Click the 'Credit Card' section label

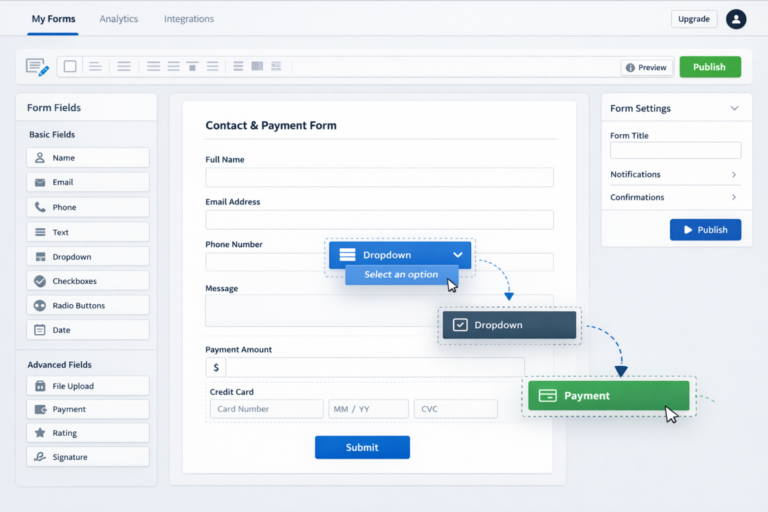tap(231, 392)
